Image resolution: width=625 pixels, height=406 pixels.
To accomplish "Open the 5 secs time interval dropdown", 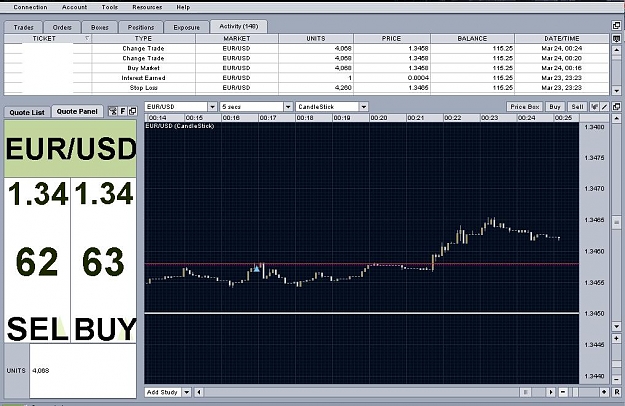I will 288,107.
